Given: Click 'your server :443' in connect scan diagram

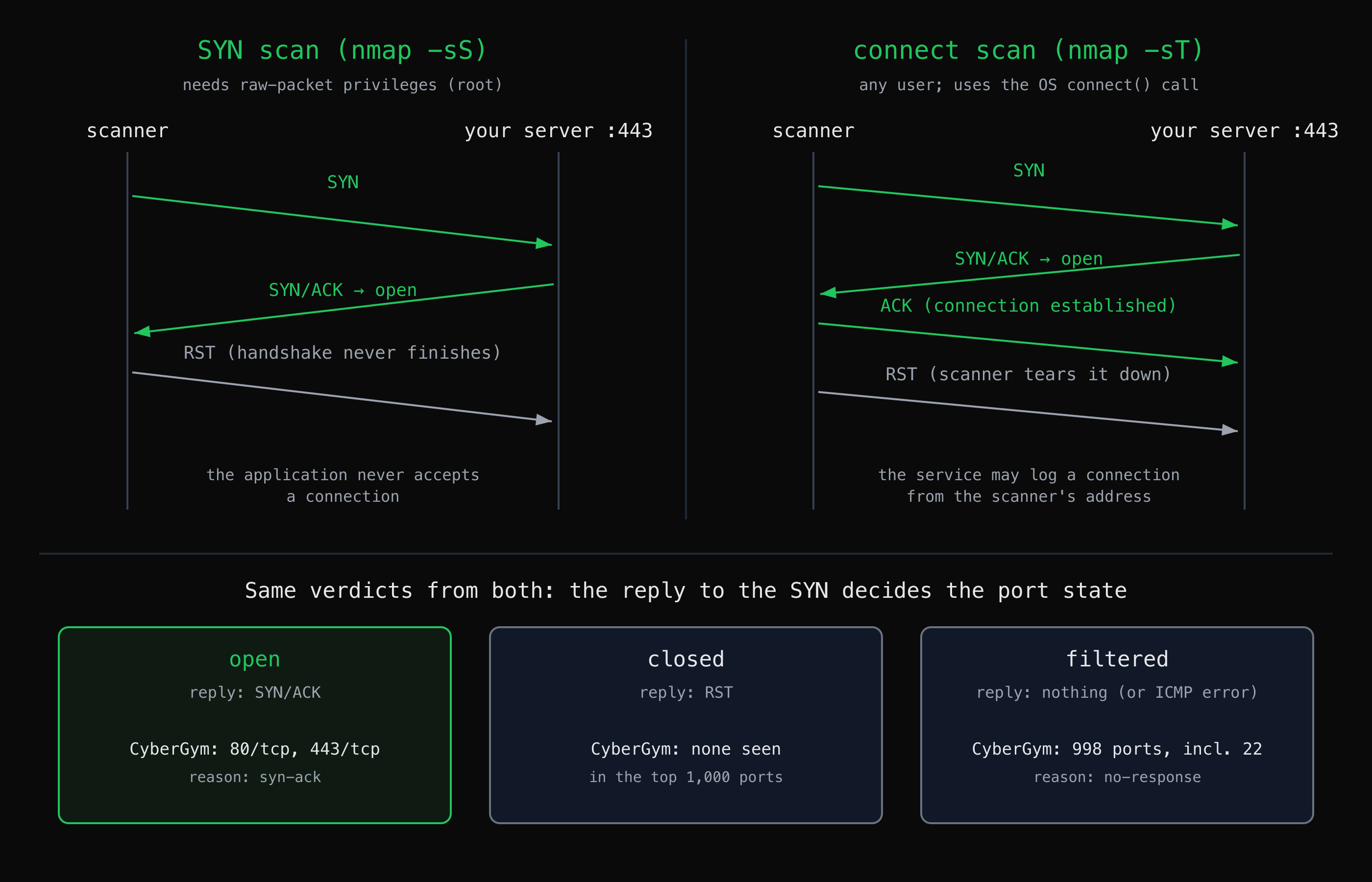Looking at the screenshot, I should click(x=1244, y=131).
